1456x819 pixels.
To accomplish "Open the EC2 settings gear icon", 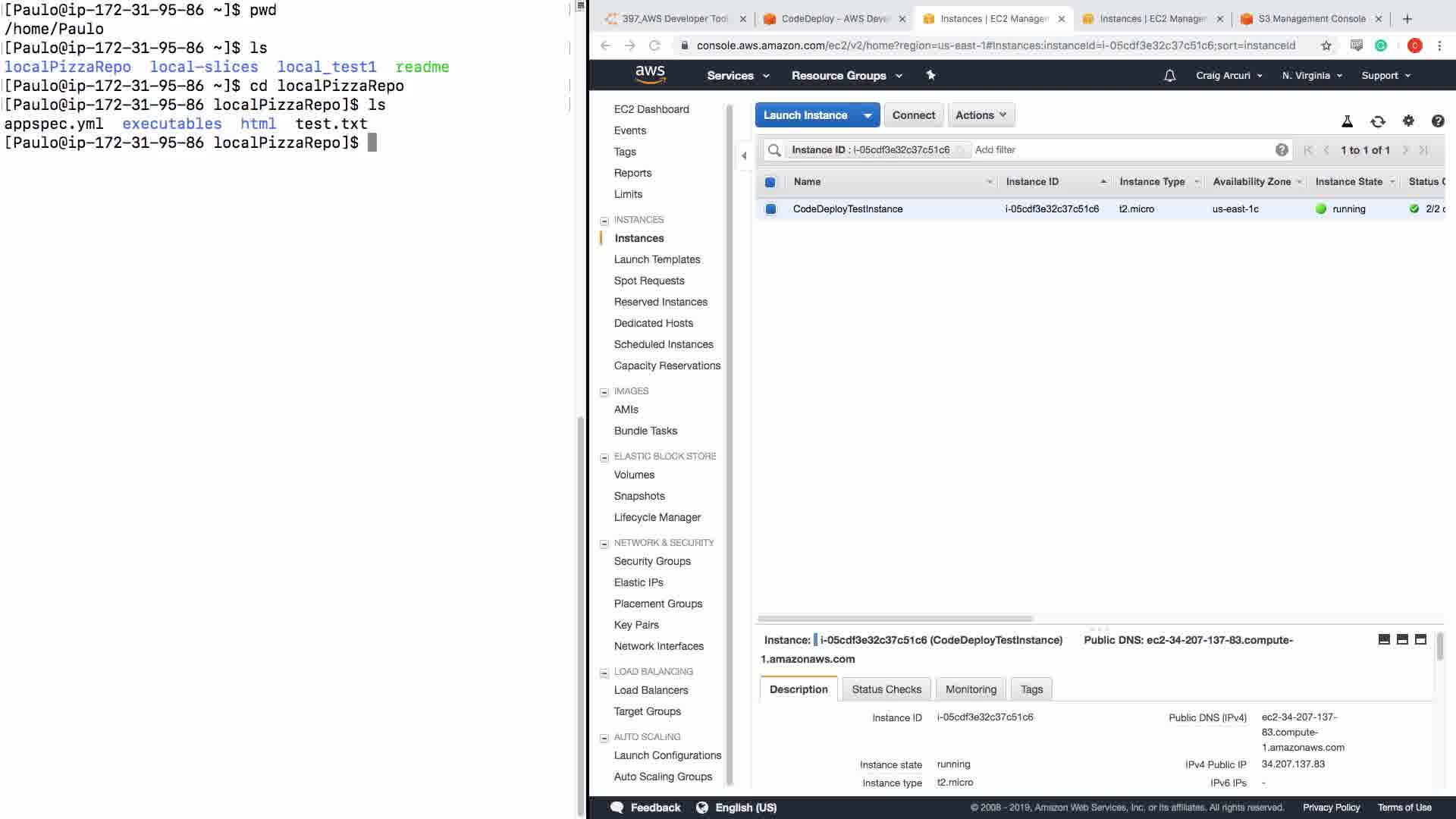I will click(1408, 121).
